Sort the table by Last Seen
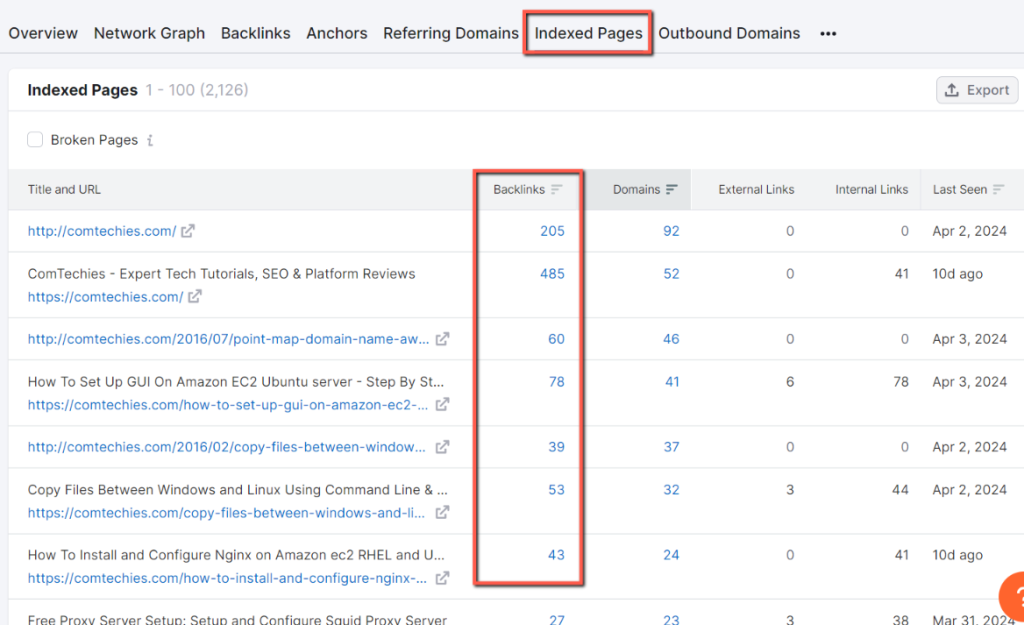Viewport: 1024px width, 625px height. tap(969, 189)
